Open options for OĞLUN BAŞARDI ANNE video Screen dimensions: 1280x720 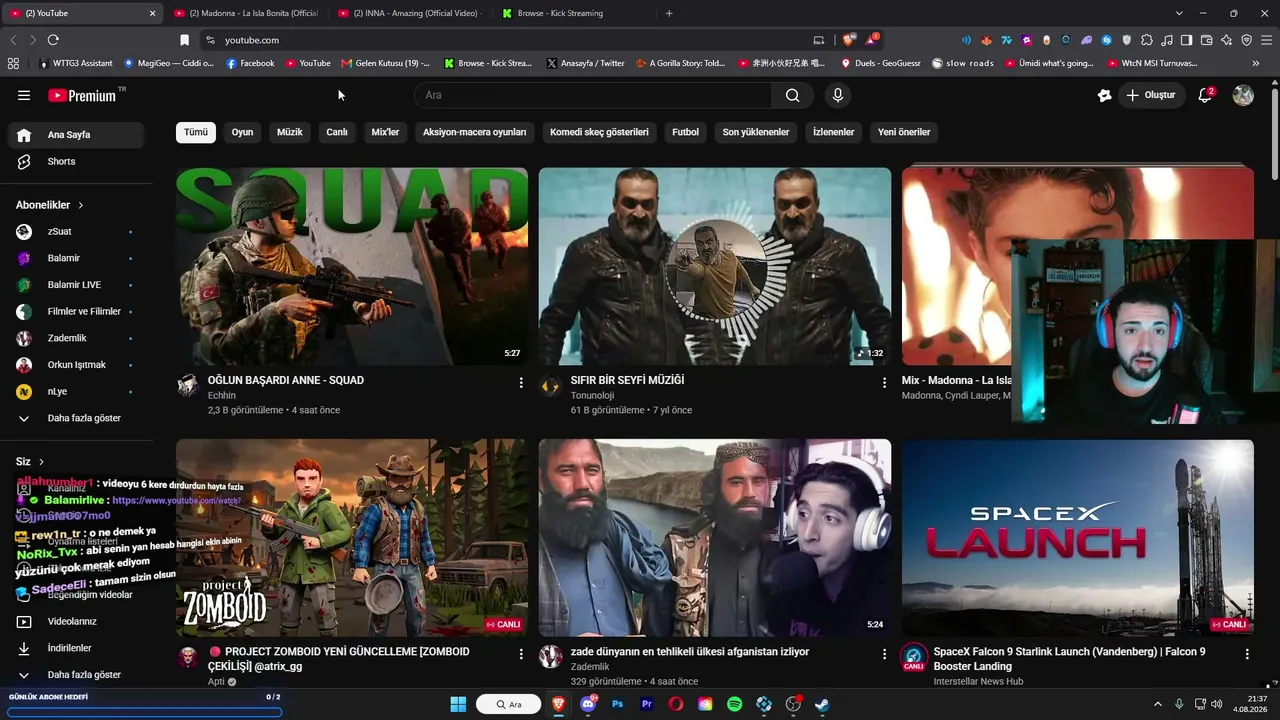[x=521, y=382]
